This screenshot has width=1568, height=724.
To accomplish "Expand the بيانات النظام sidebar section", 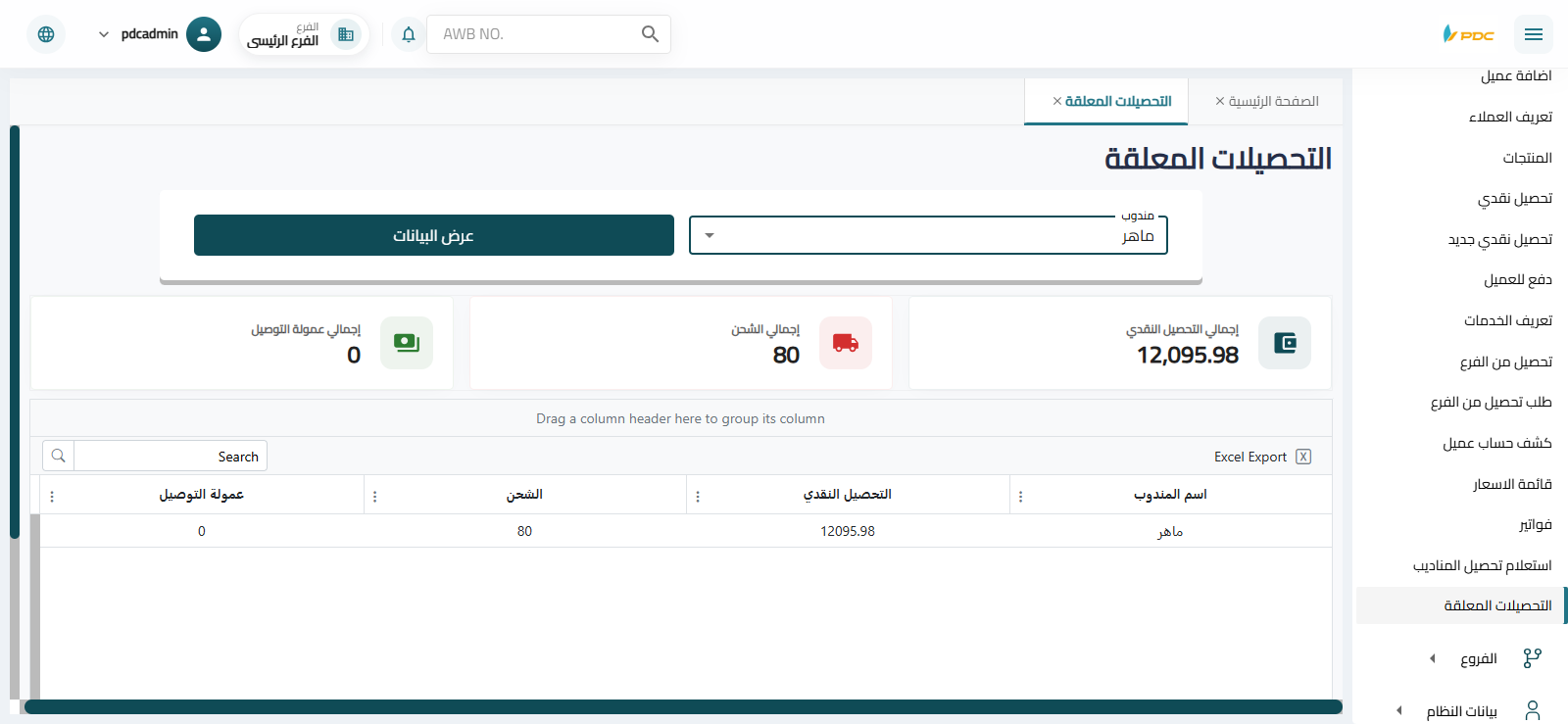I will click(x=1399, y=711).
